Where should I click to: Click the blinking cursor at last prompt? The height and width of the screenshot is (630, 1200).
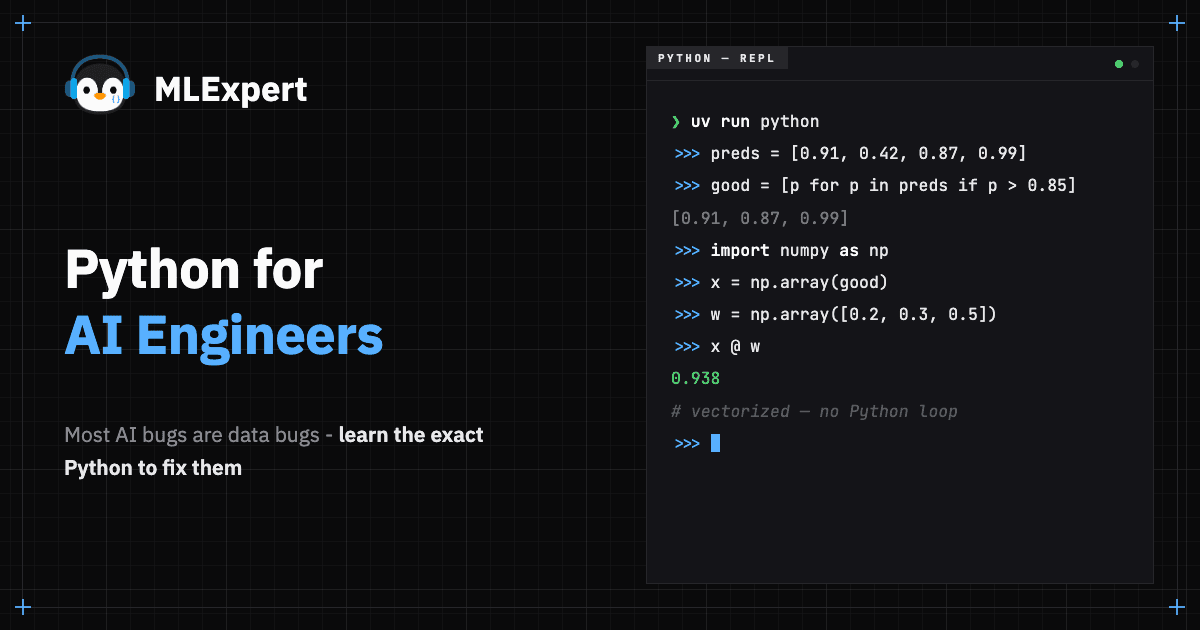click(x=715, y=443)
